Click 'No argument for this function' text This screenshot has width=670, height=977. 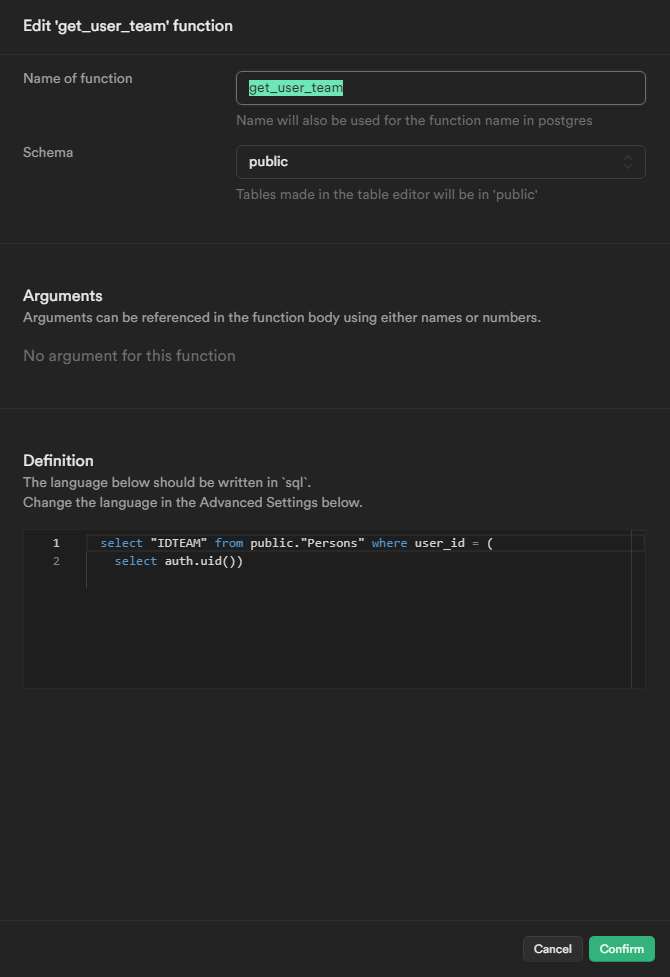(129, 356)
